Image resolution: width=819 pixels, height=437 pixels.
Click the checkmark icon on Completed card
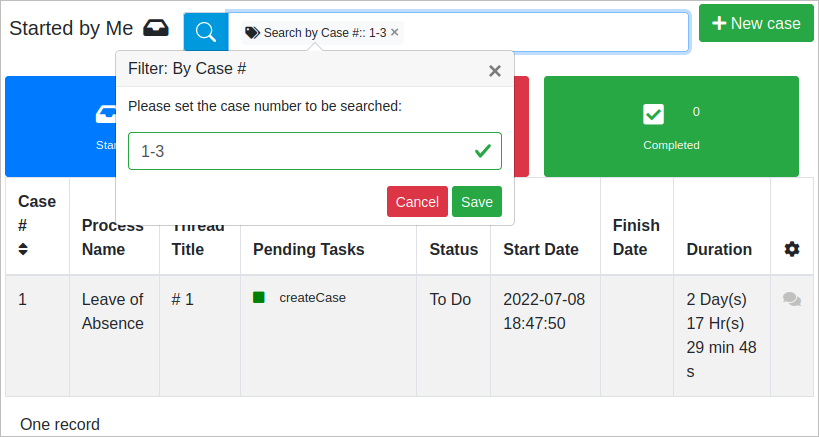pos(654,114)
